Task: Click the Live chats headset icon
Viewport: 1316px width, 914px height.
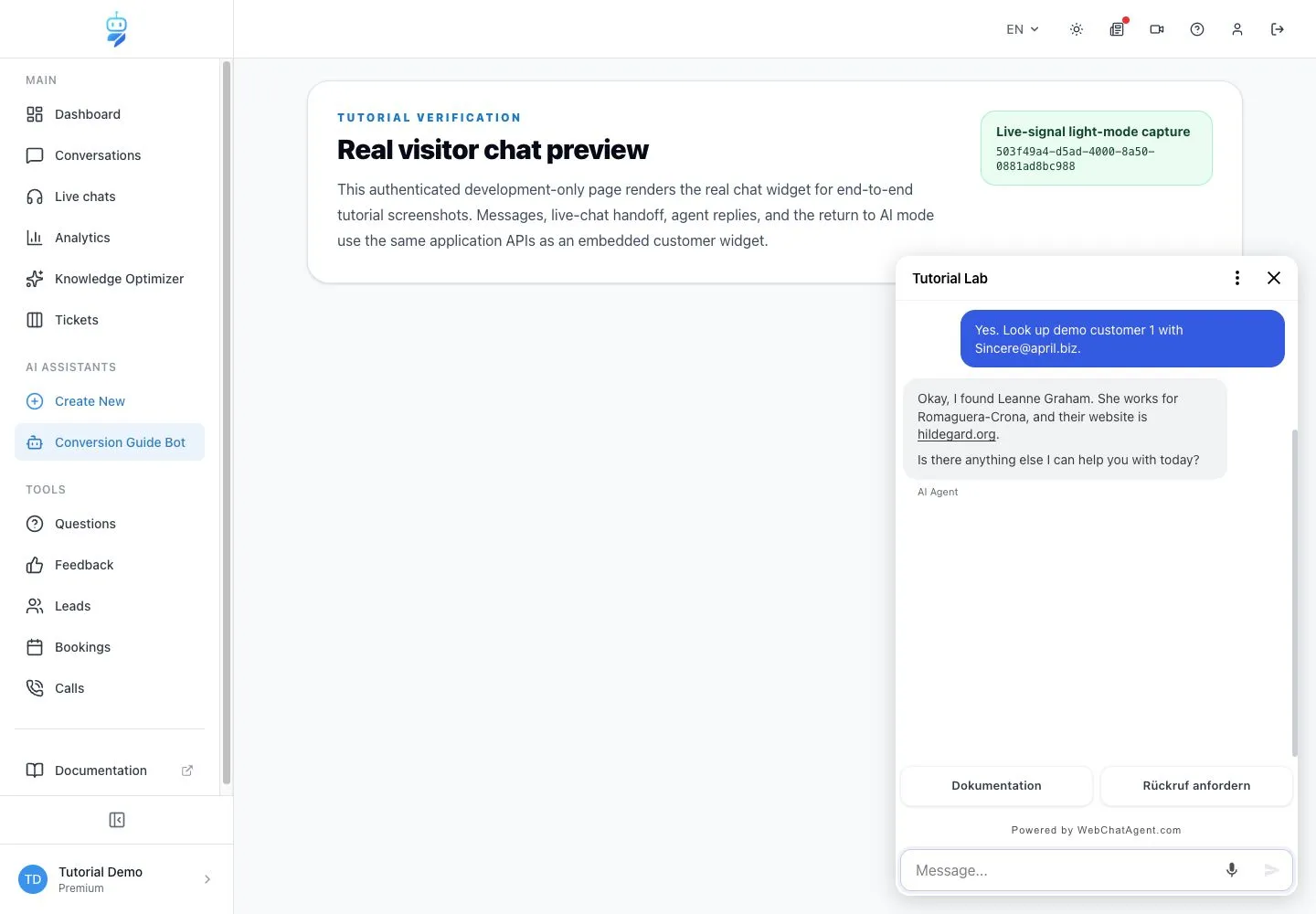Action: (x=35, y=197)
